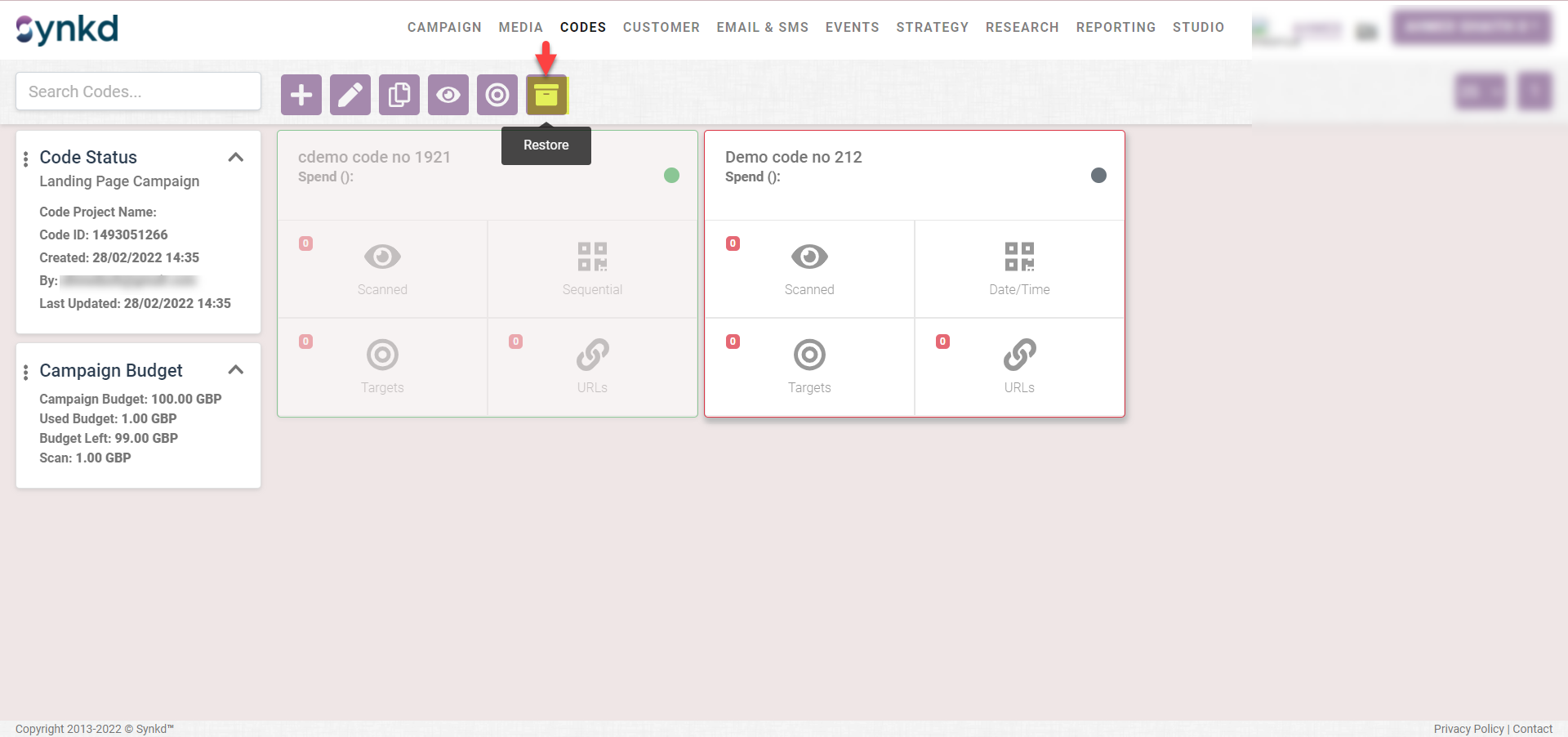Screen dimensions: 1568x737
Task: Click the add new code plus button
Action: pos(301,95)
